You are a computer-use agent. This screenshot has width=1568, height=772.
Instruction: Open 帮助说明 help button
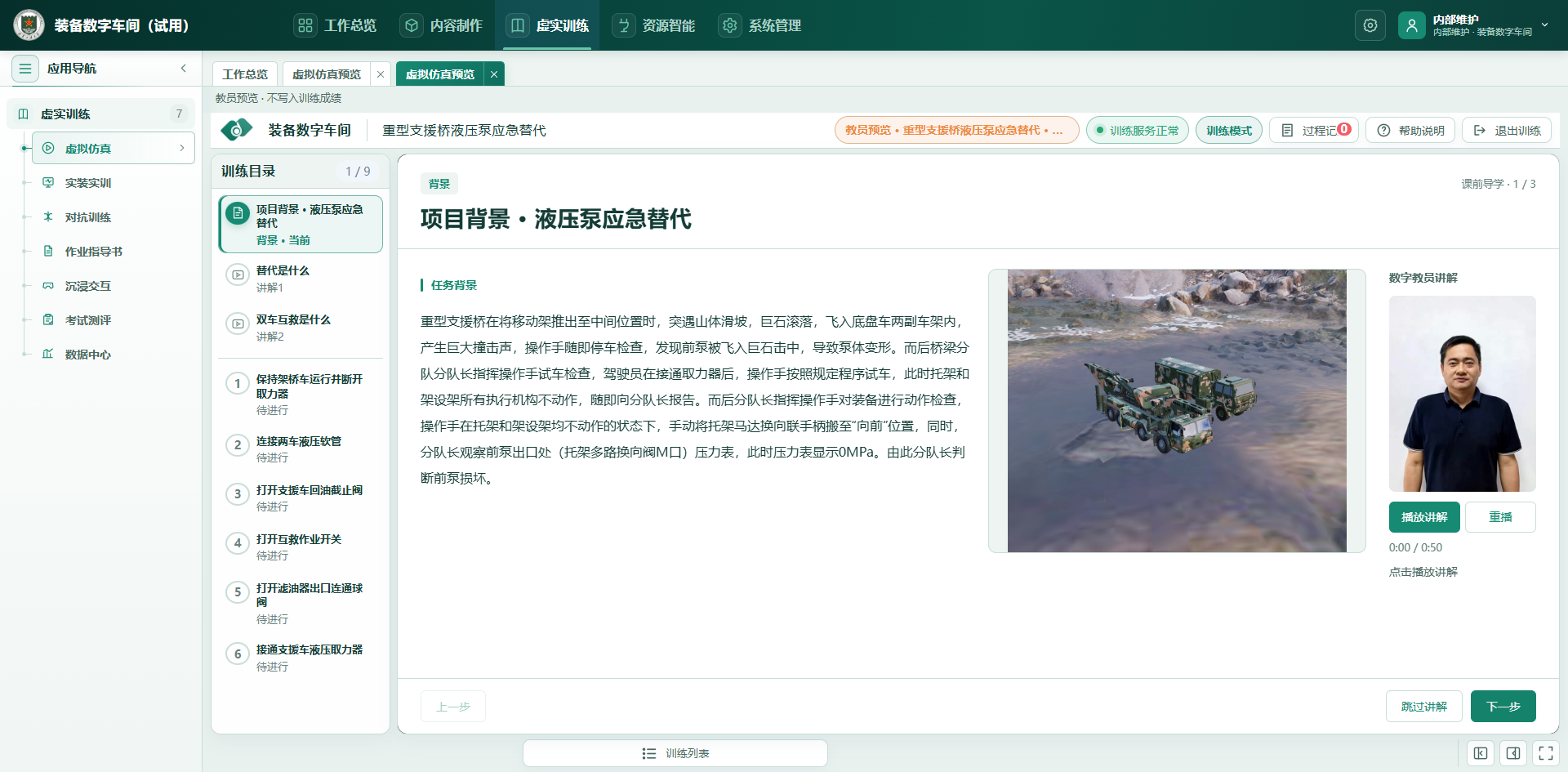1410,131
